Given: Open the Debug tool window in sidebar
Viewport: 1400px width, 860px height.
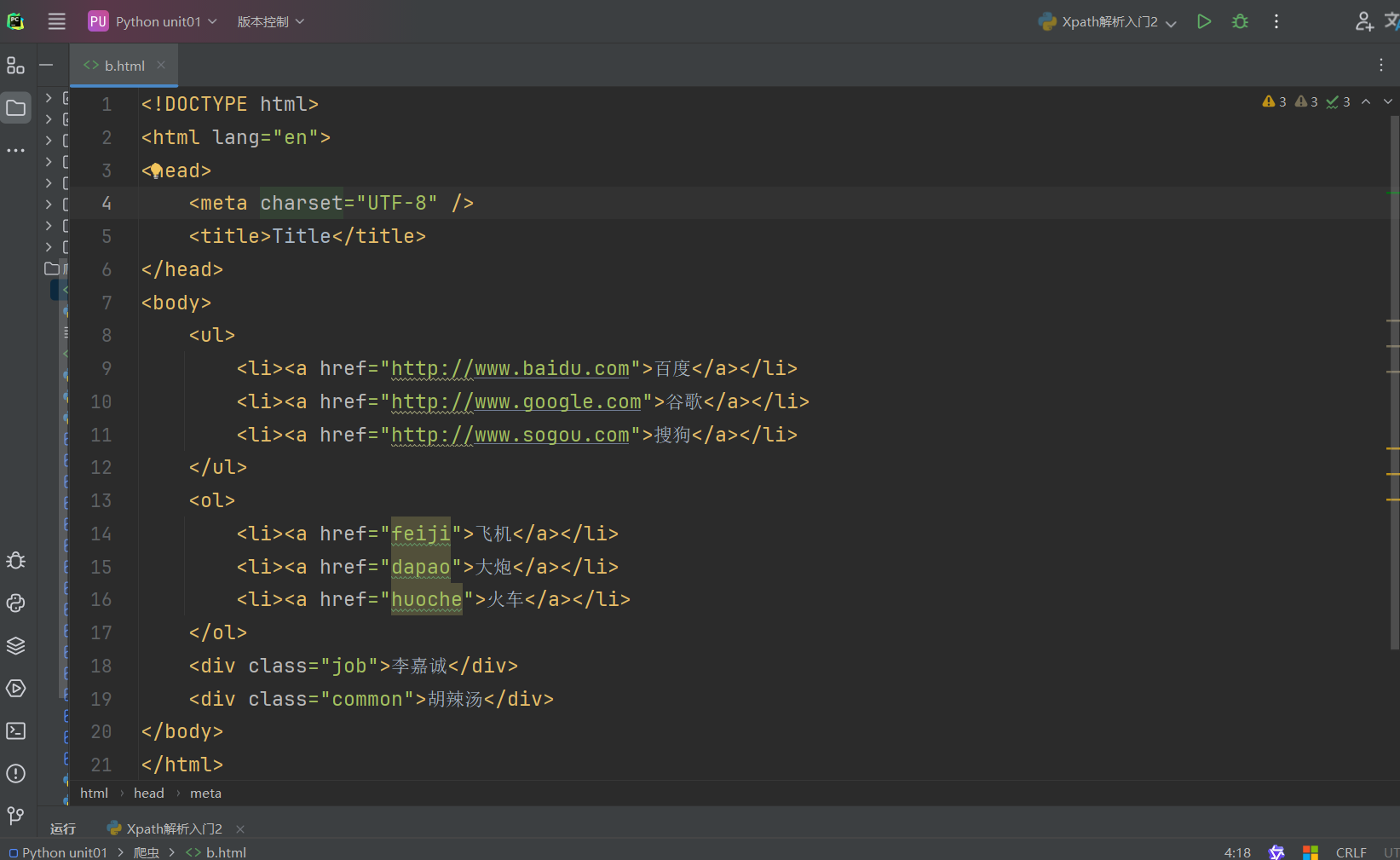Looking at the screenshot, I should coord(15,561).
